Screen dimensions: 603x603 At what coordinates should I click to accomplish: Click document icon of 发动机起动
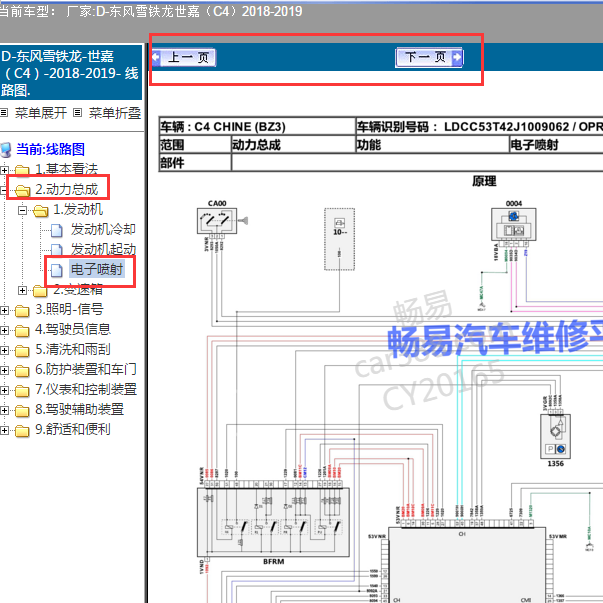pyautogui.click(x=57, y=250)
